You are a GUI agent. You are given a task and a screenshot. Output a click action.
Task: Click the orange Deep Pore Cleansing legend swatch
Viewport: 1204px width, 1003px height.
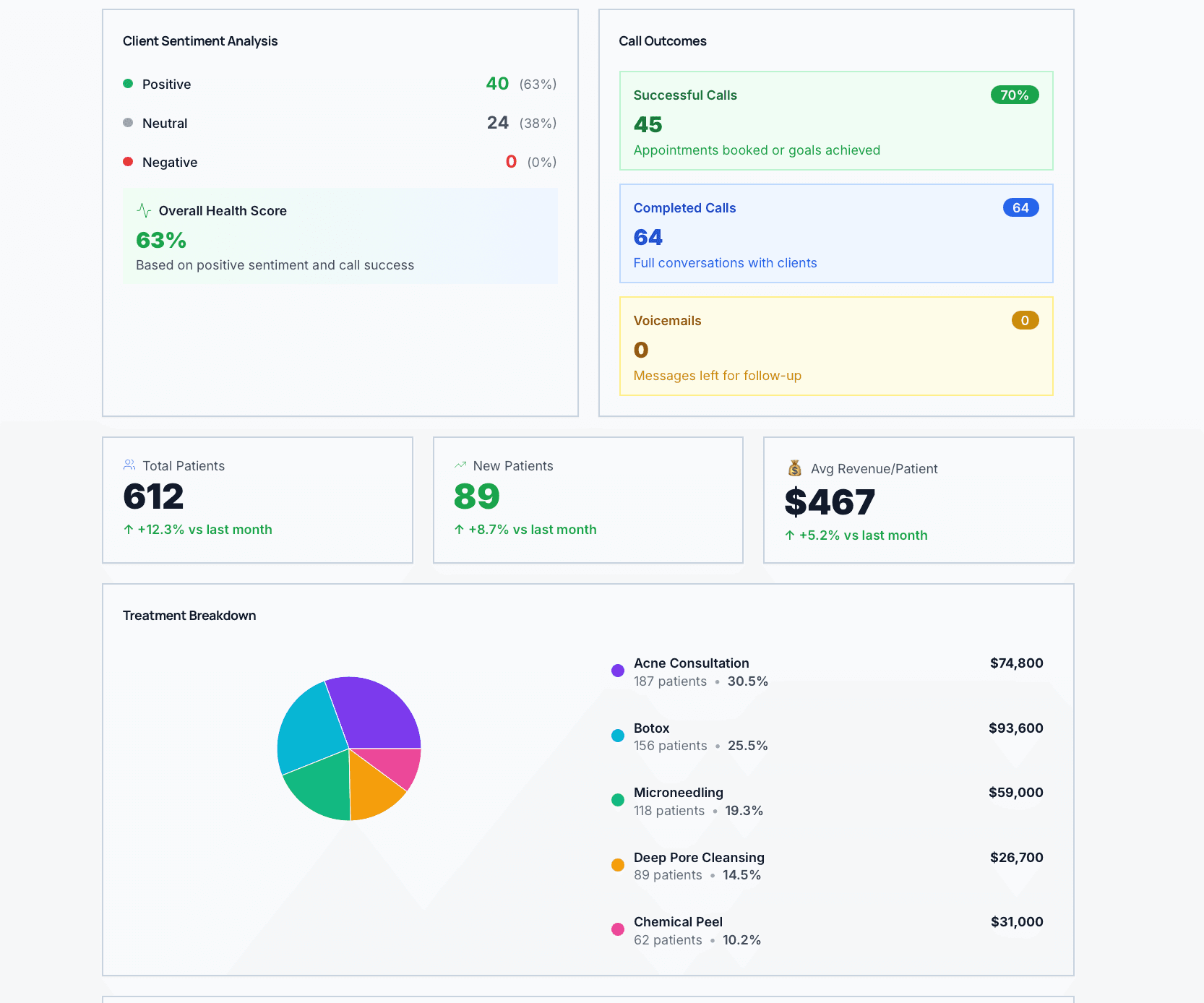(618, 865)
